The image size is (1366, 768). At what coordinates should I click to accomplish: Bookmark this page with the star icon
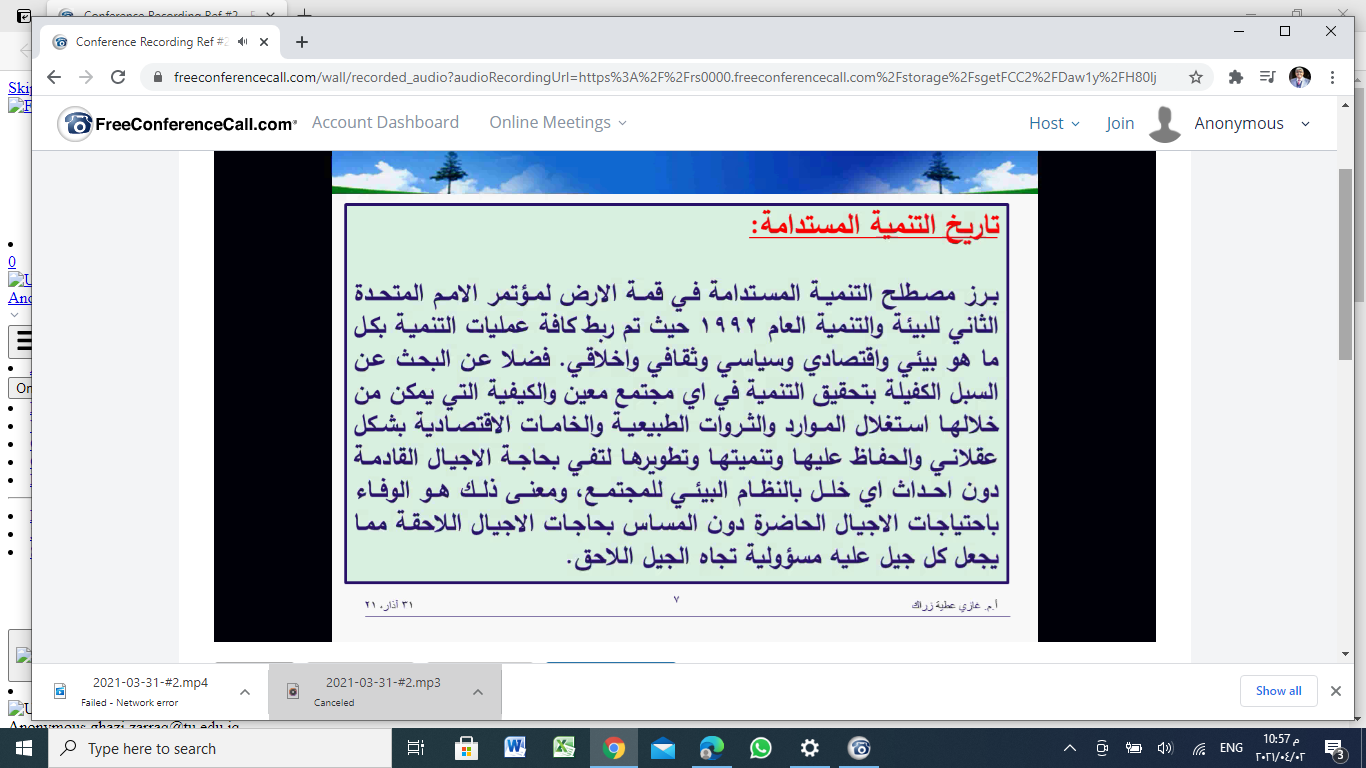pos(1195,77)
